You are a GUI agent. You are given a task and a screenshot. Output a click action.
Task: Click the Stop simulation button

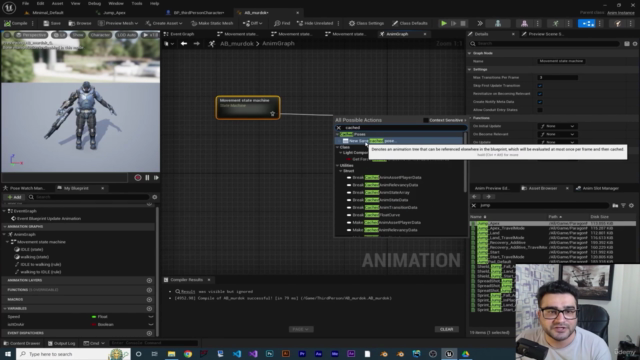coord(463,23)
